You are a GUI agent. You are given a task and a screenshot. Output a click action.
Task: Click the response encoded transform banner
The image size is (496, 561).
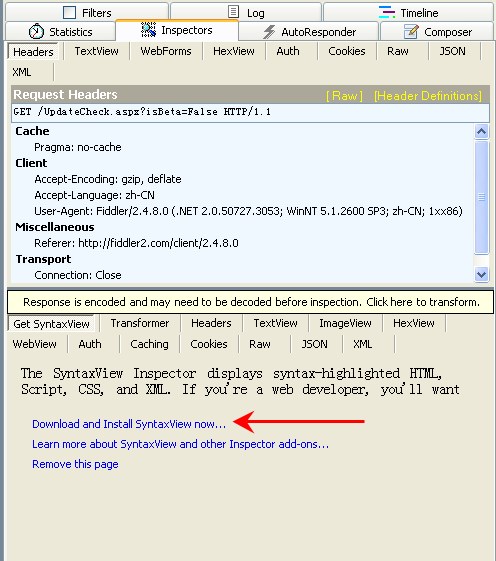(251, 302)
